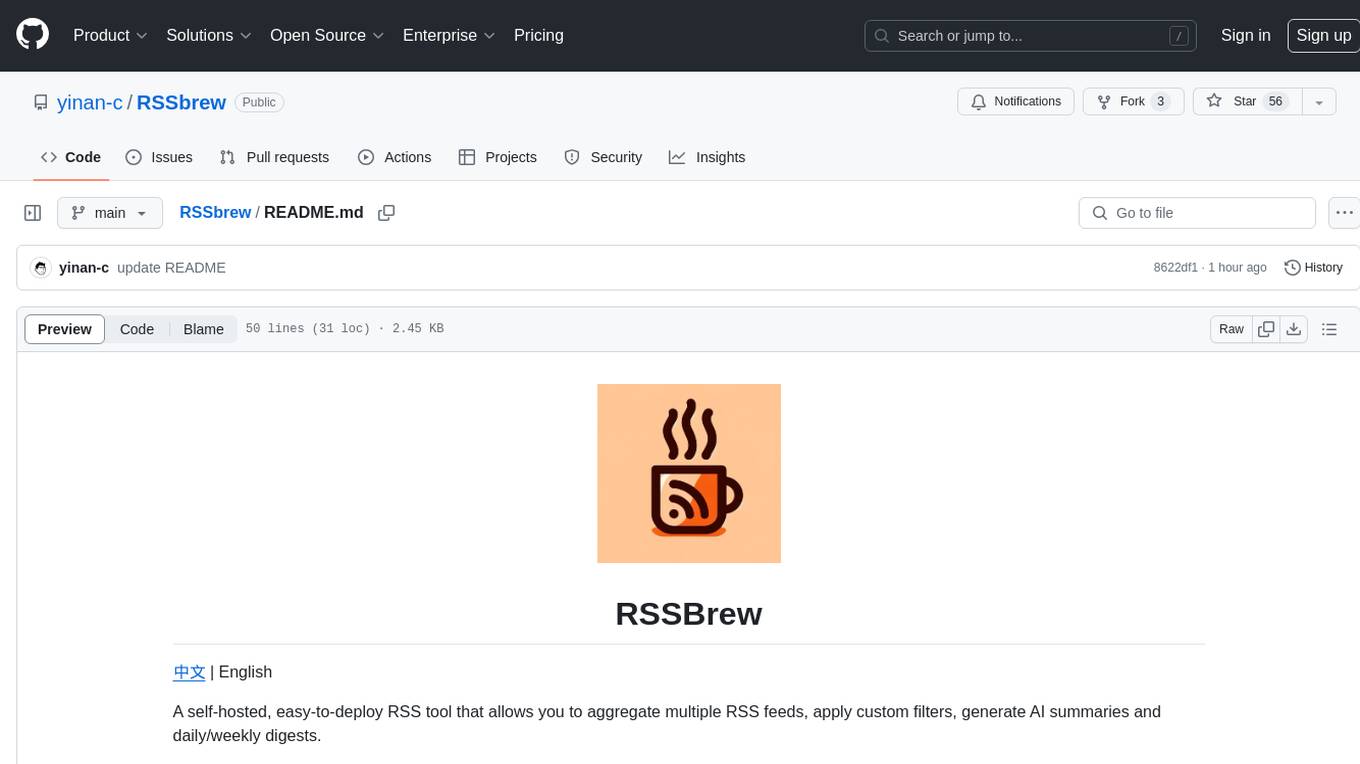1360x764 pixels.
Task: Click the RSSBrew coffee cup logo image
Action: (x=689, y=473)
